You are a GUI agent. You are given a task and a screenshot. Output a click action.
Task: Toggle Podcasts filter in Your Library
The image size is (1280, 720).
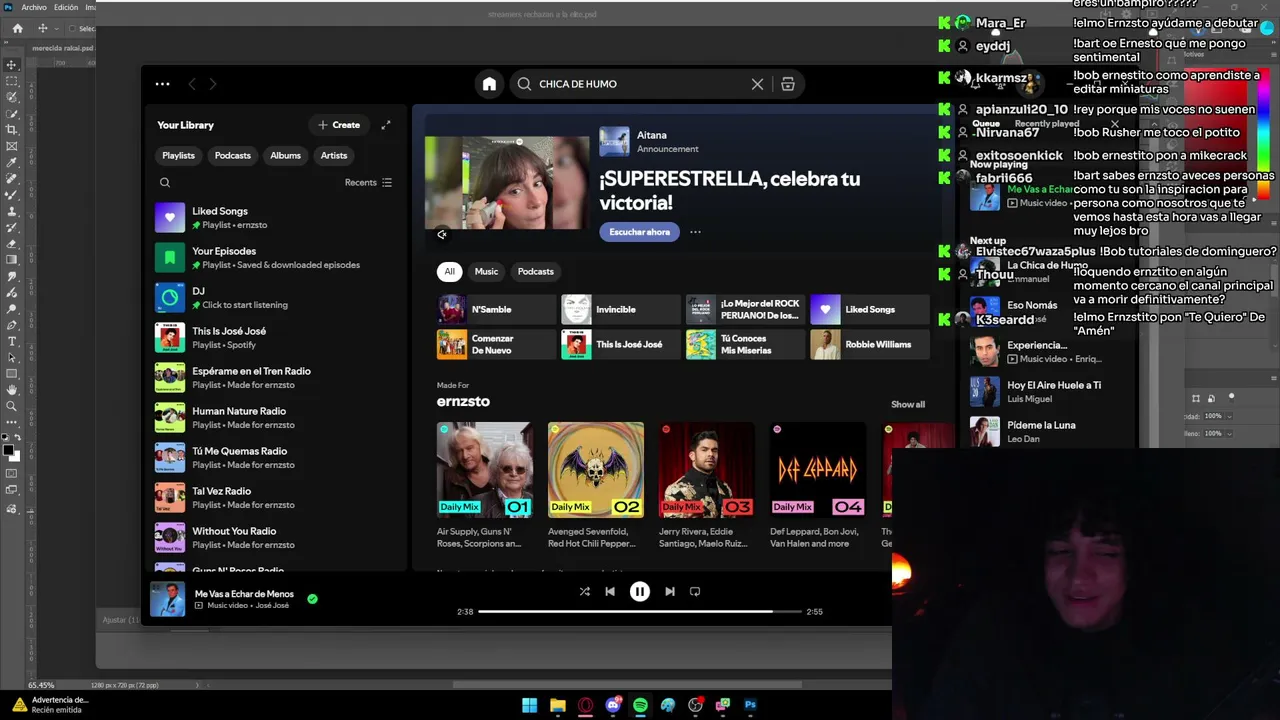232,156
